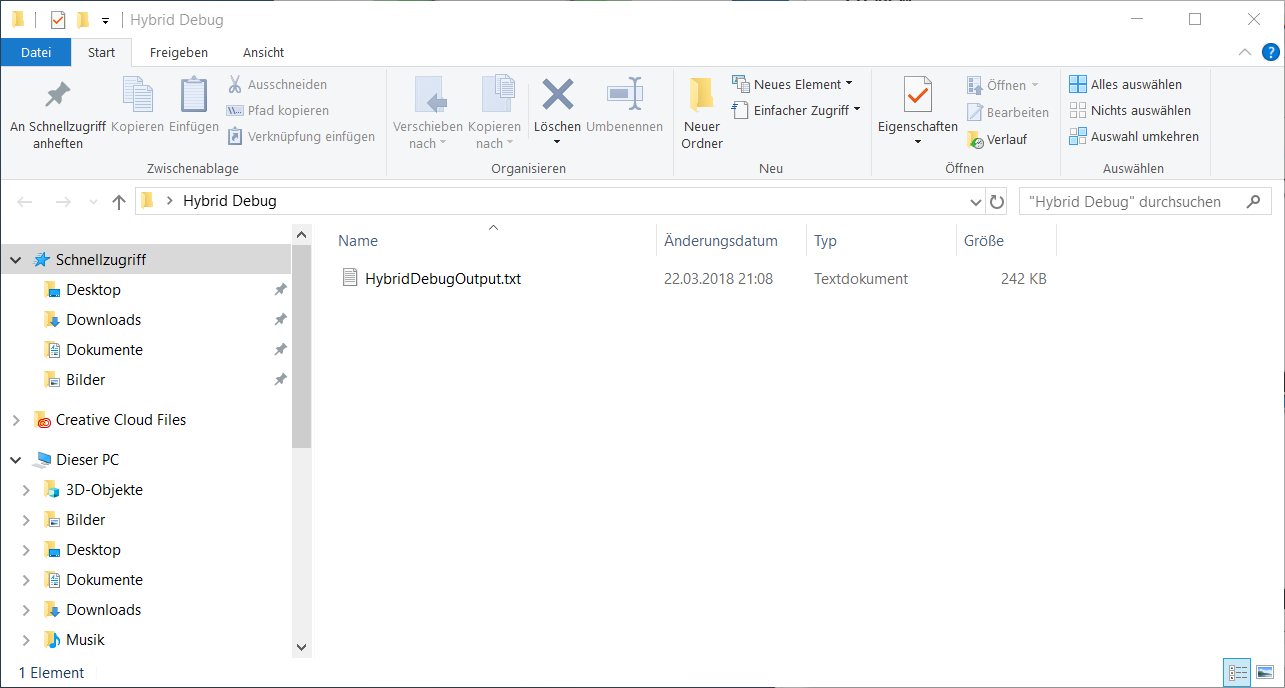Sort by Größe column header
This screenshot has width=1285, height=688.
coord(1006,240)
